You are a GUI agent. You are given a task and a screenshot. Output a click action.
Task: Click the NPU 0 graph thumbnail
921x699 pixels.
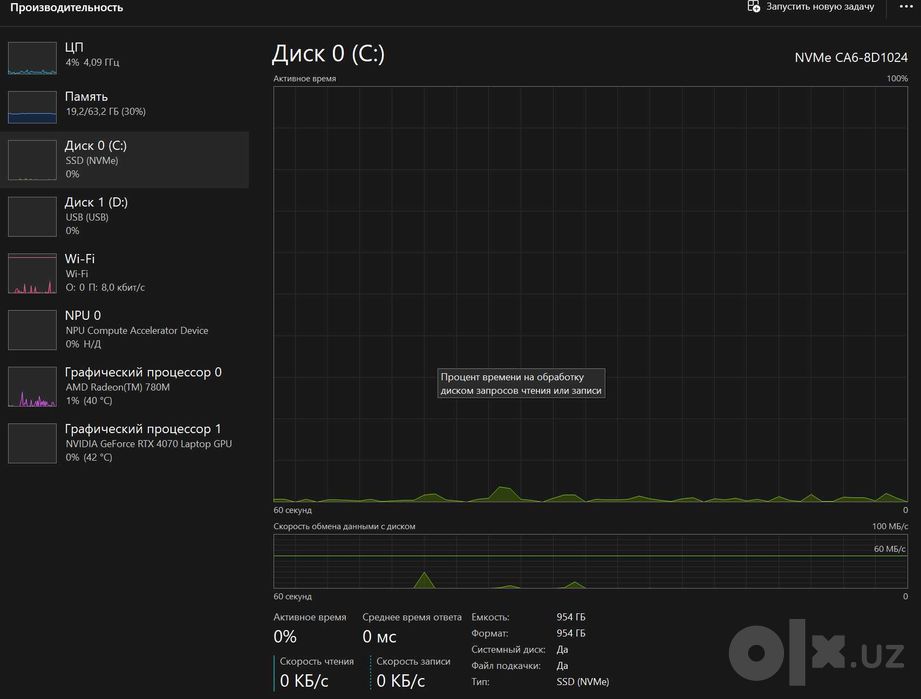(x=32, y=330)
